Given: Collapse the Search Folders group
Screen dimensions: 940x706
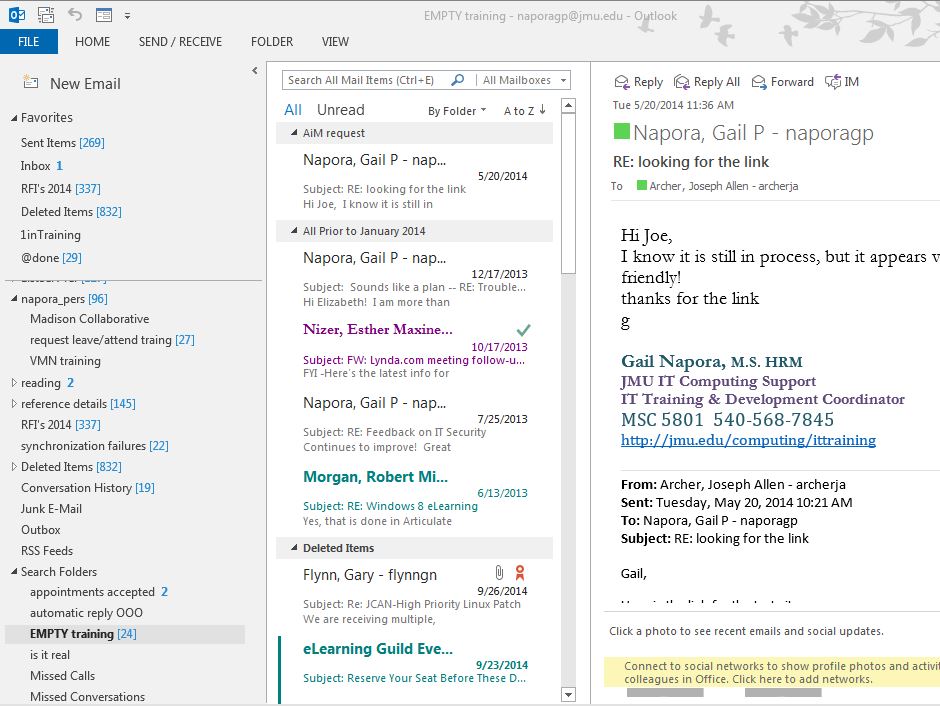Looking at the screenshot, I should pos(14,571).
